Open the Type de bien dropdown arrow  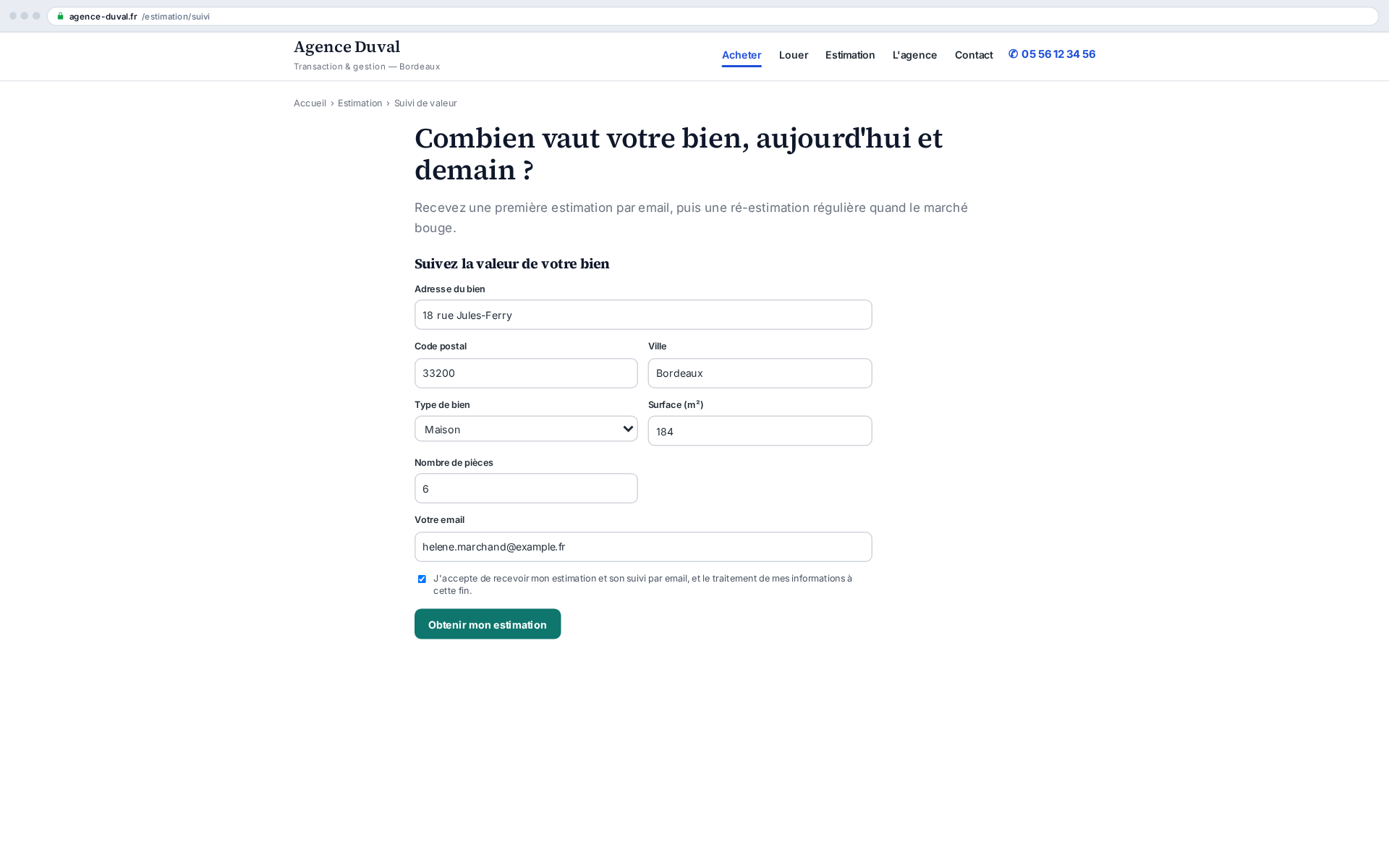628,429
